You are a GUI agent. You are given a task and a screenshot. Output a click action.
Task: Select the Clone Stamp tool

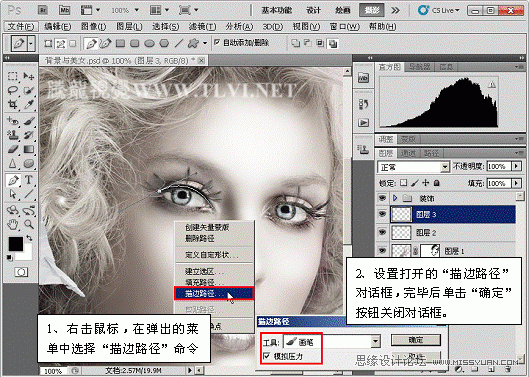click(13, 135)
